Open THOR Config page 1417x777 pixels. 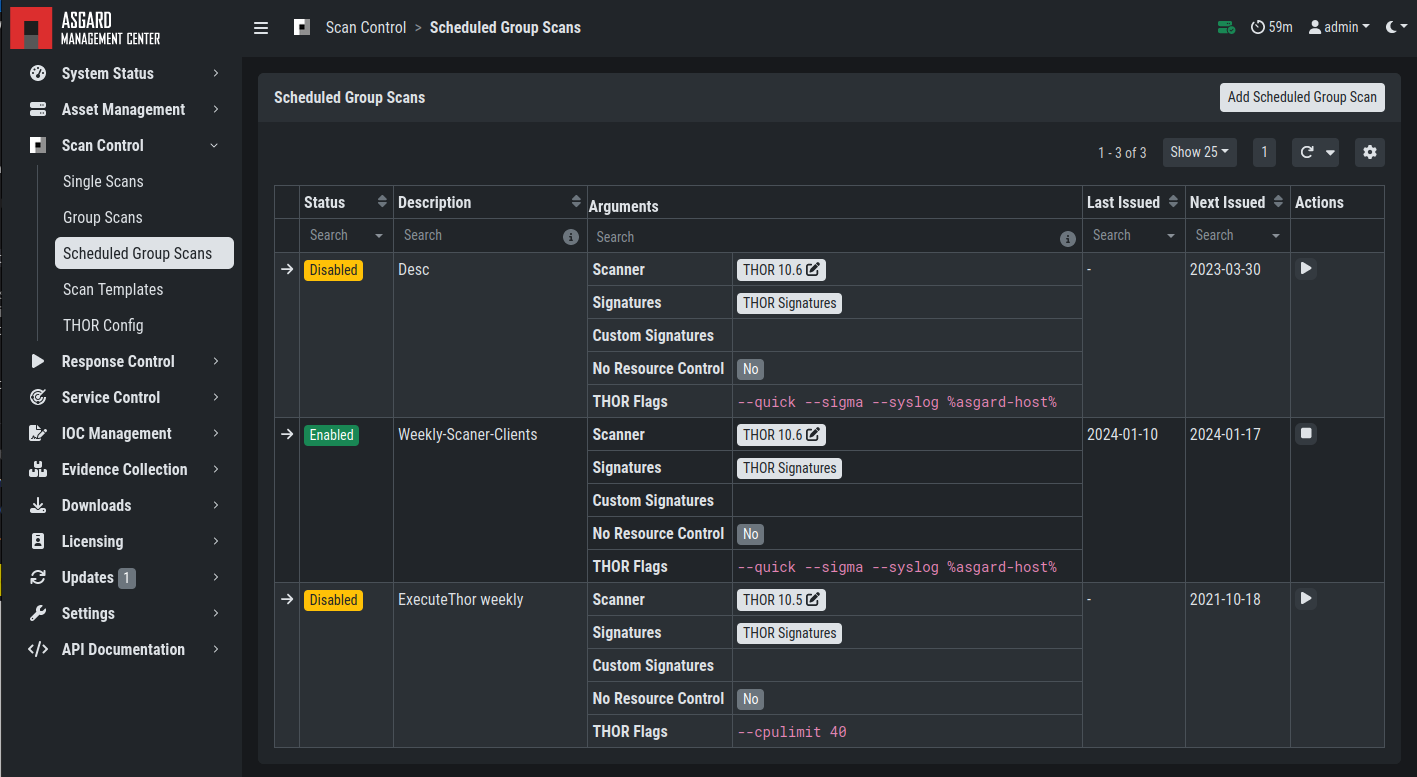103,325
